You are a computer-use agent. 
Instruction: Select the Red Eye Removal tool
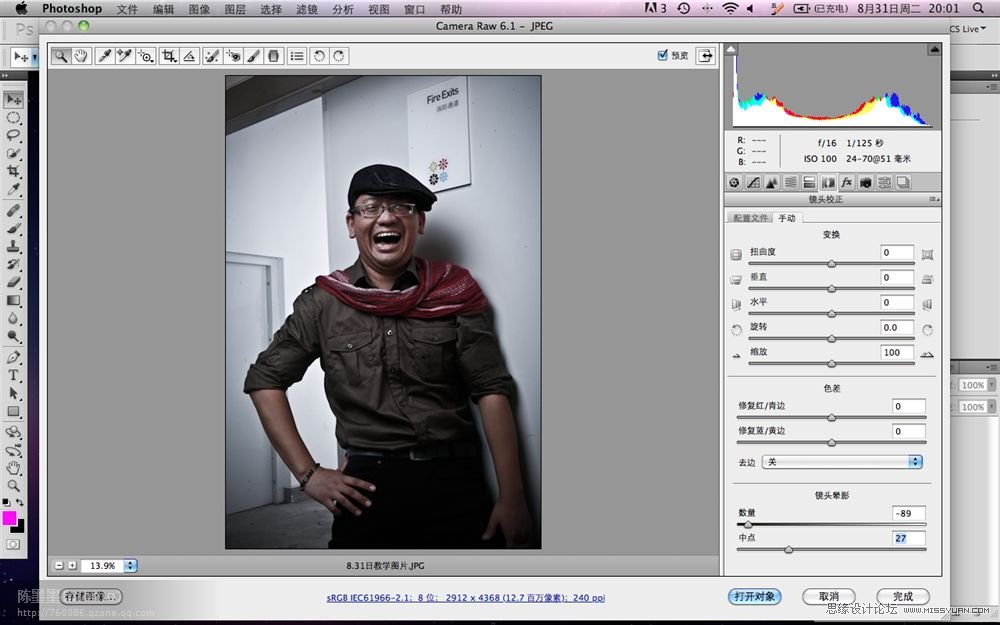tap(233, 56)
